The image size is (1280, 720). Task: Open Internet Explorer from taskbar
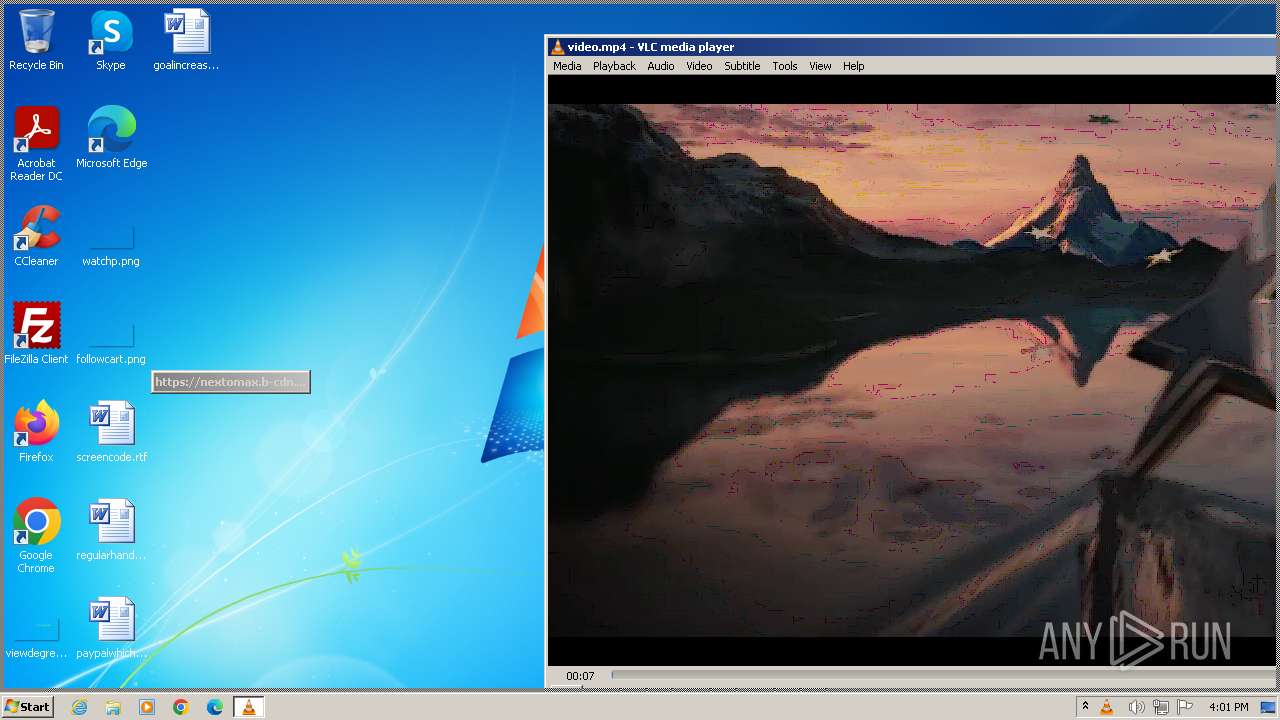pos(79,707)
